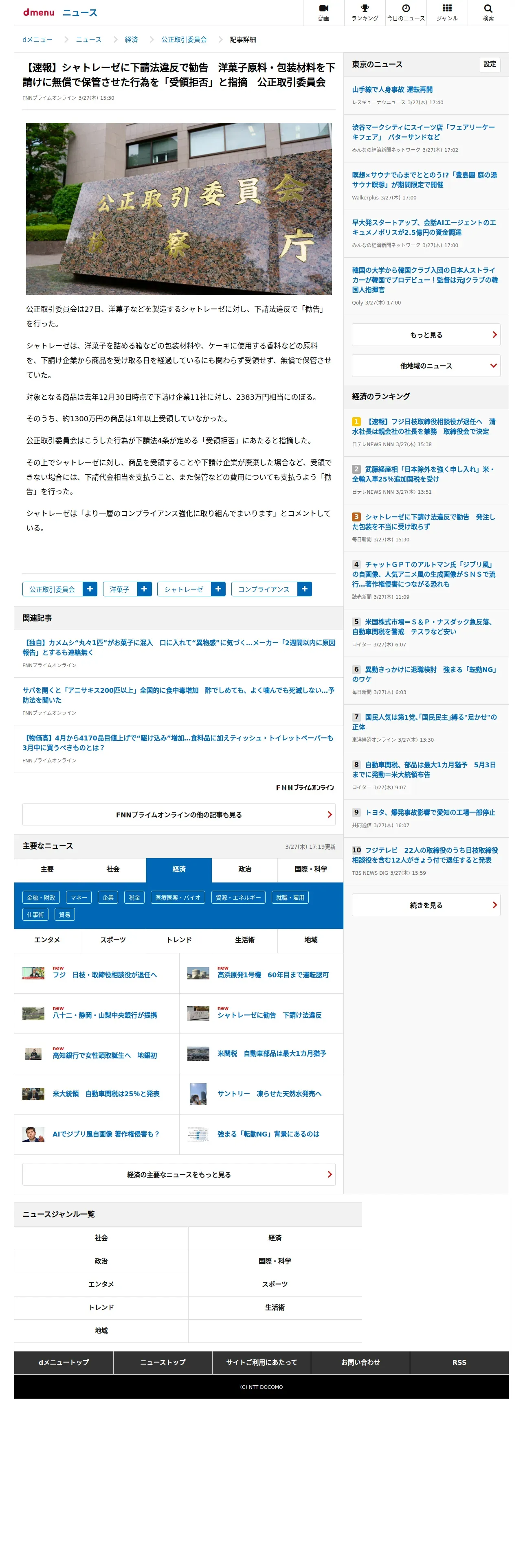This screenshot has height=1568, width=523.
Task: Click the article main image
Action: (178, 209)
